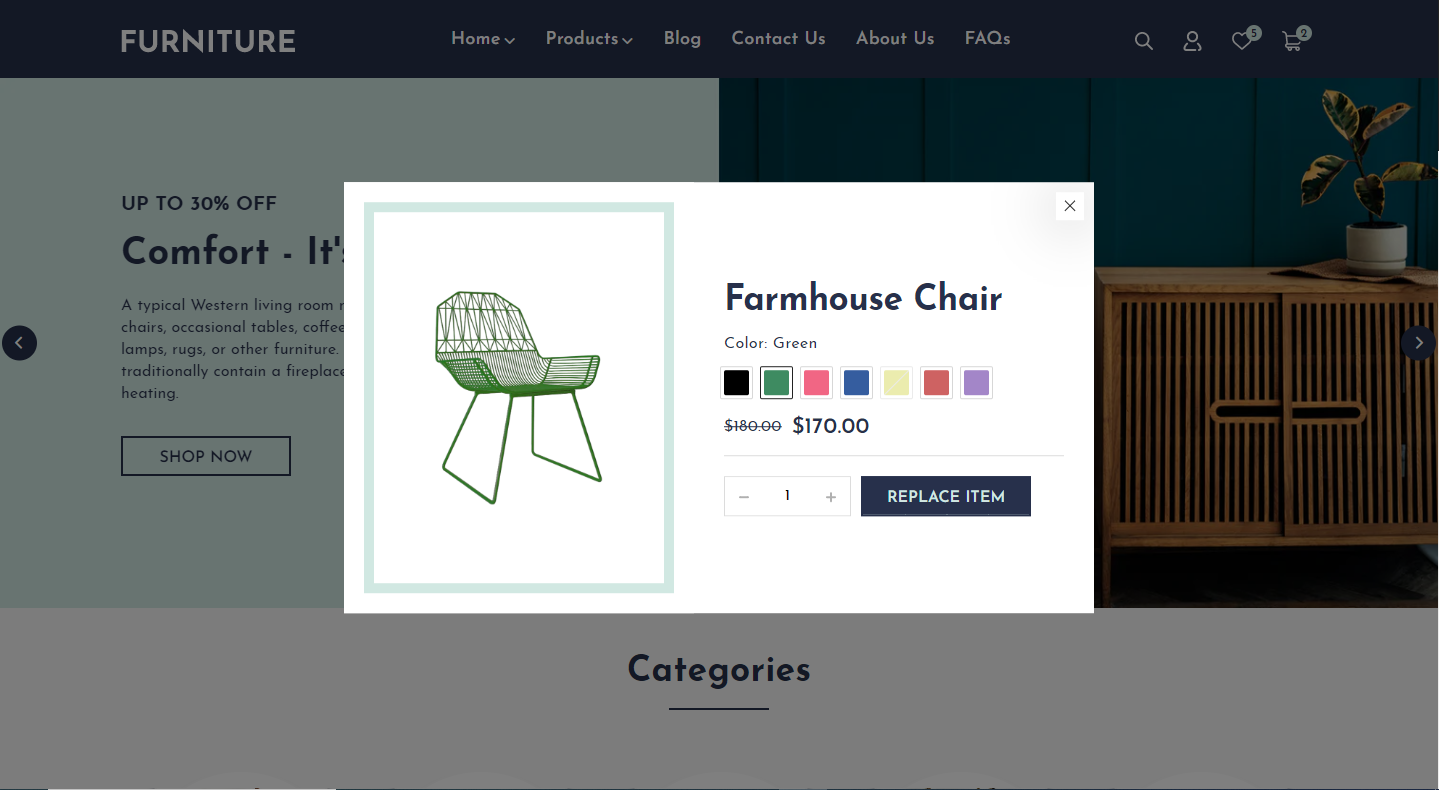Screen dimensions: 1439x790
Task: Decrease quantity with minus icon
Action: click(x=744, y=497)
